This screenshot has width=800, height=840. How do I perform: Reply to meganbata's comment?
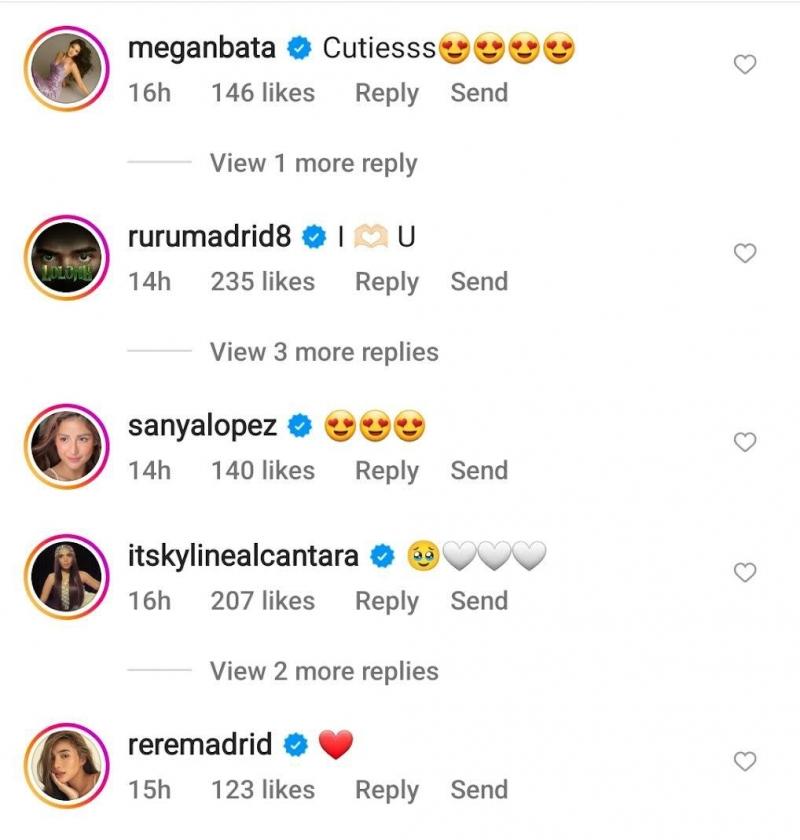click(386, 93)
